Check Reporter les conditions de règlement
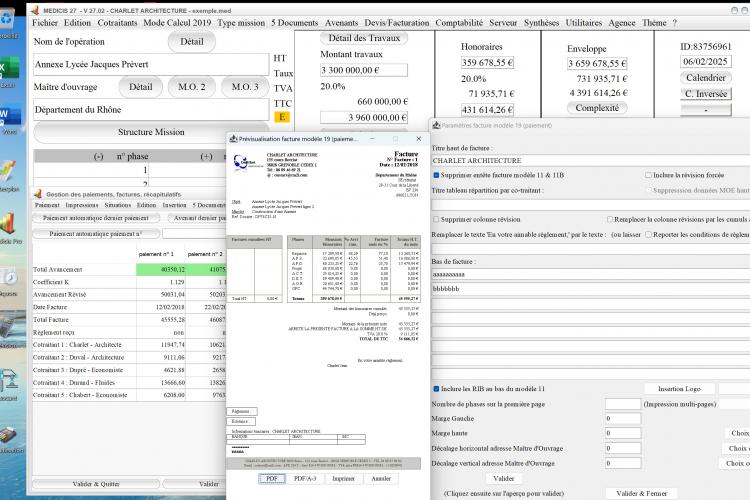Screen dimensions: 750x500 tap(648, 234)
